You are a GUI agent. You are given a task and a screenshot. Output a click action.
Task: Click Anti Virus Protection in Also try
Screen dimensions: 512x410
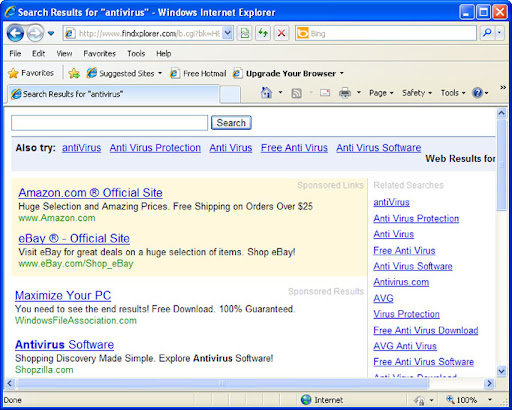[155, 148]
